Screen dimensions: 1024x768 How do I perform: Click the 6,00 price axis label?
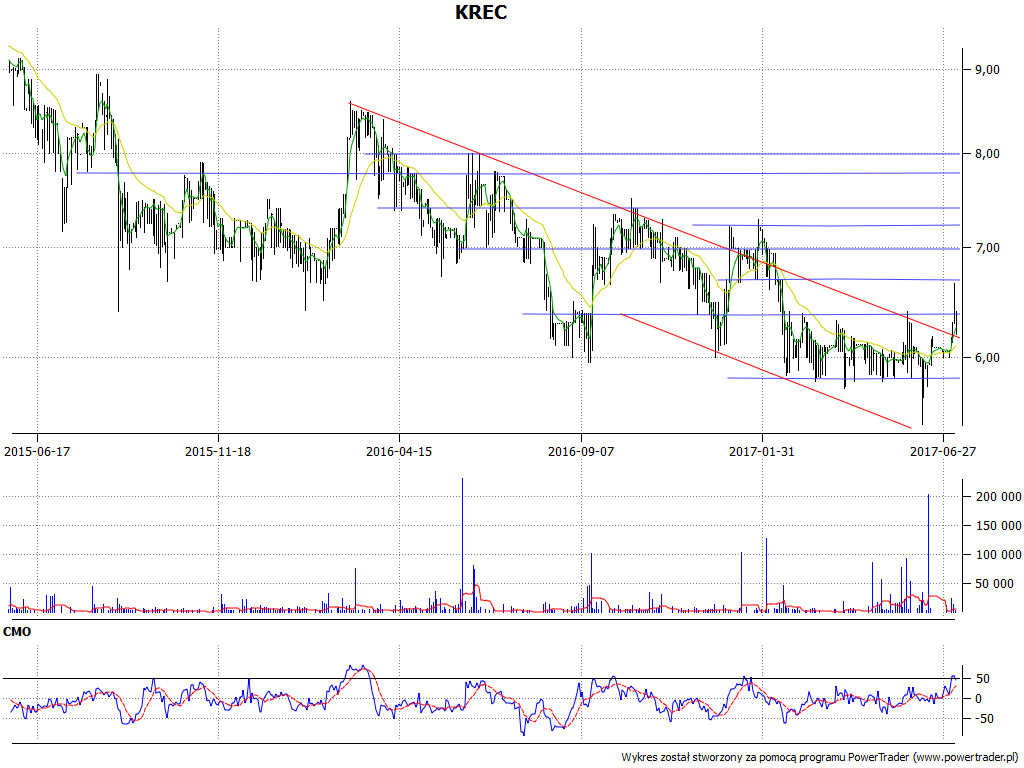pyautogui.click(x=987, y=358)
